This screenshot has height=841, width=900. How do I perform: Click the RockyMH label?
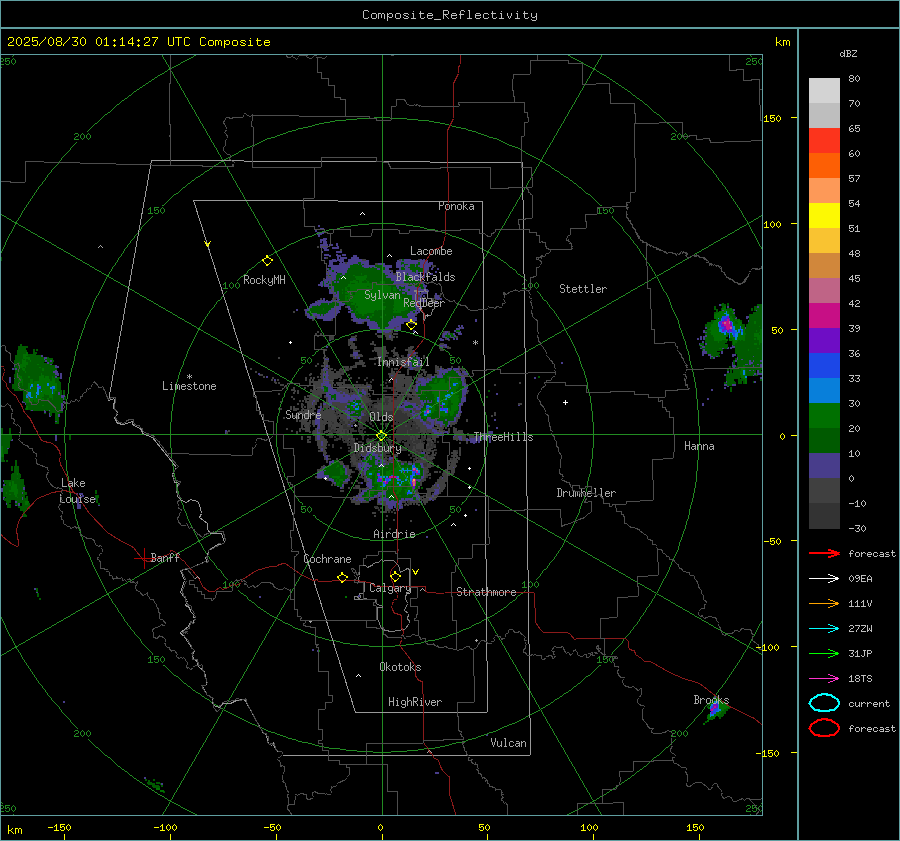click(x=264, y=280)
